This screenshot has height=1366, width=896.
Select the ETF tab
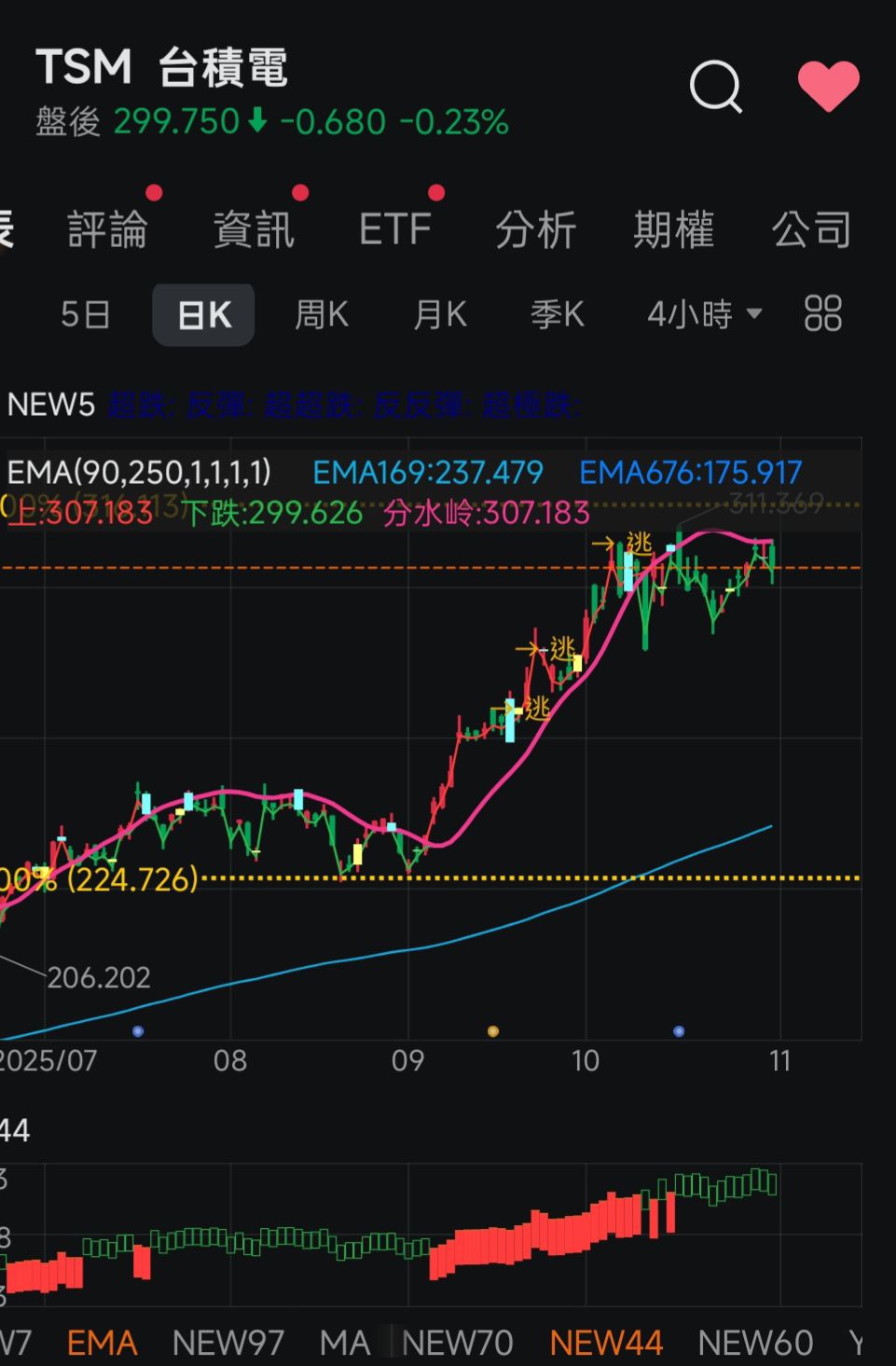click(x=395, y=229)
